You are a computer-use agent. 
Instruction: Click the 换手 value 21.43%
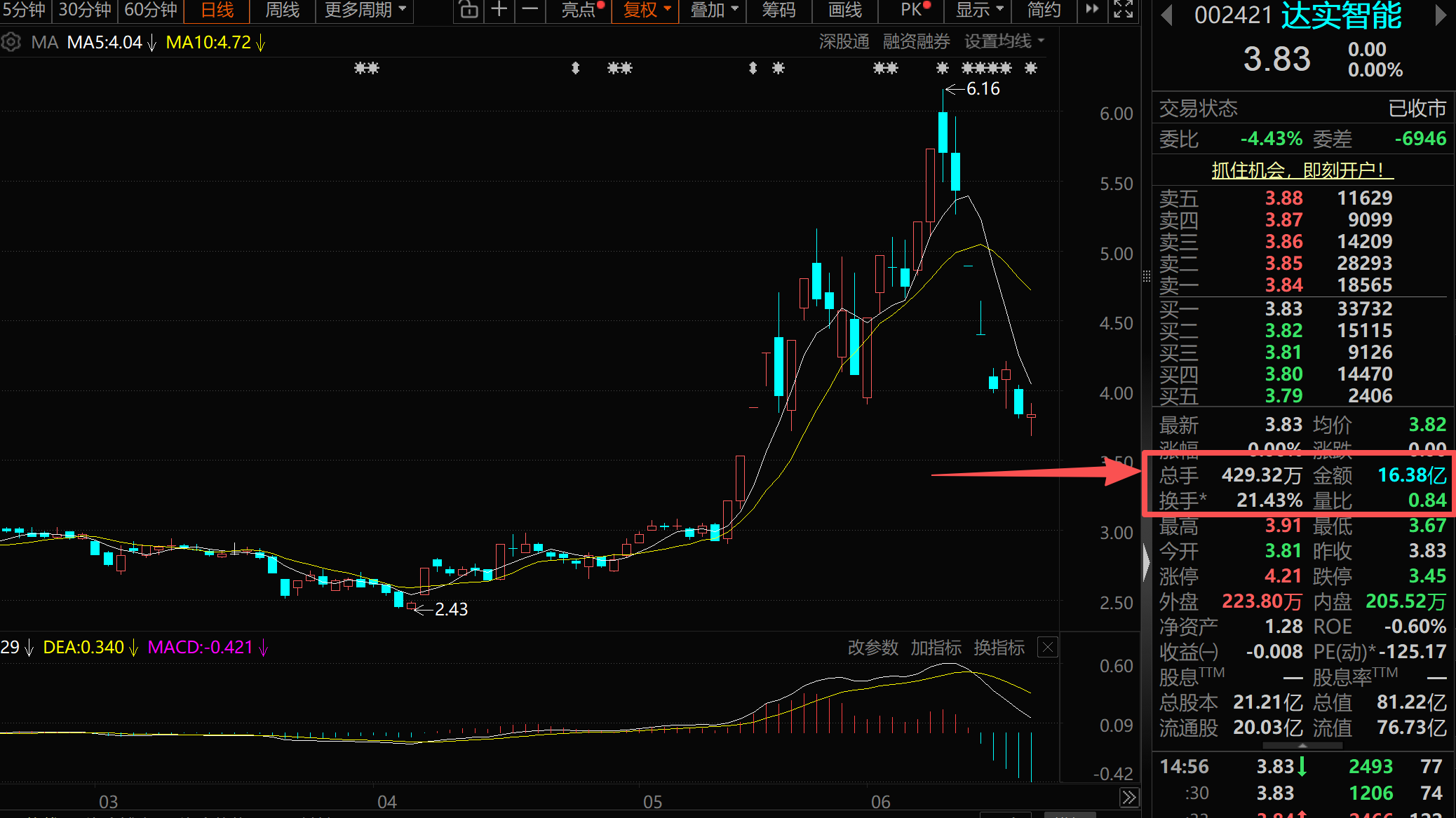(x=1269, y=500)
